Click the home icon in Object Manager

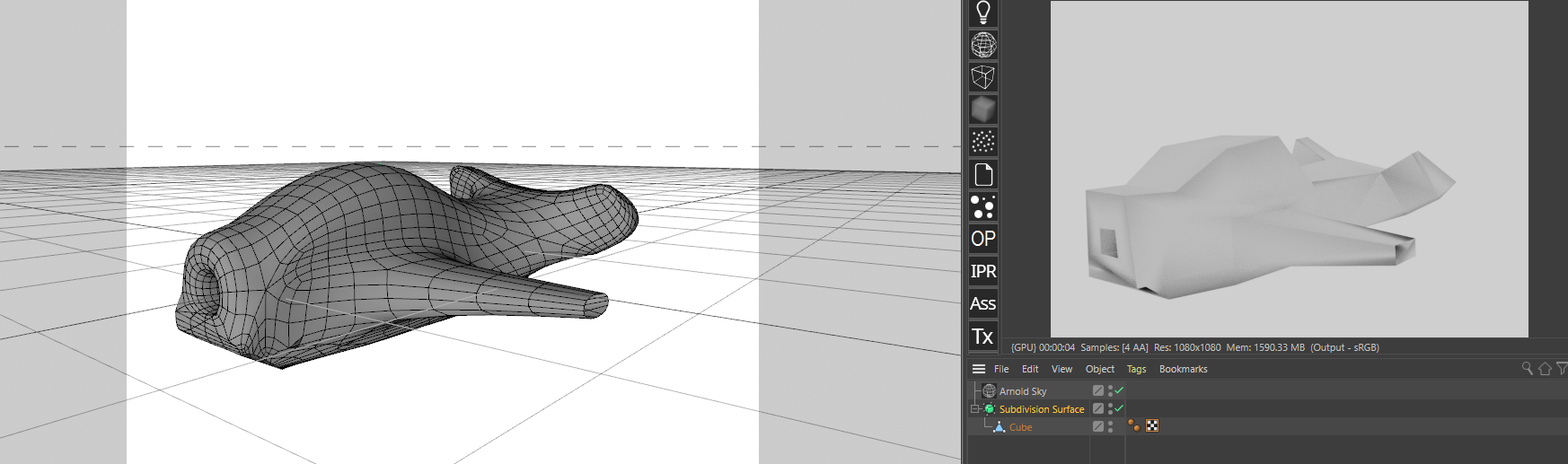point(1545,369)
